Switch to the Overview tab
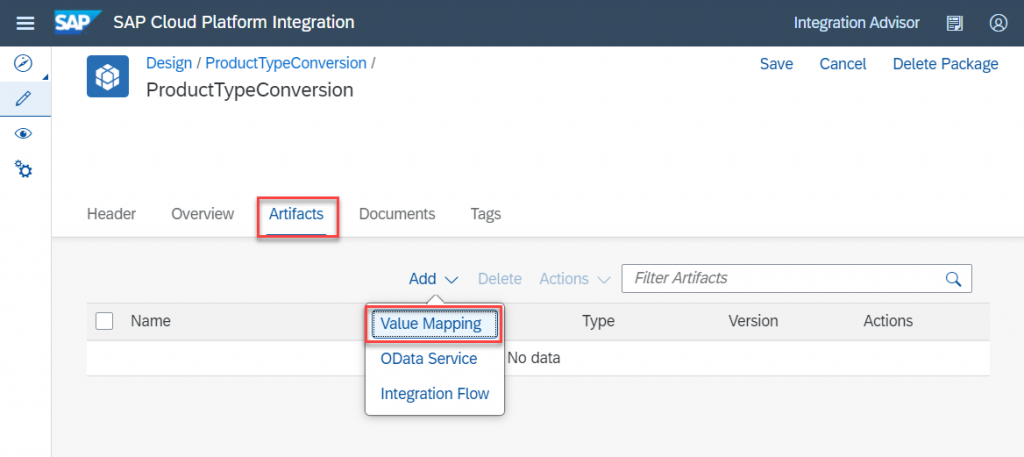The width and height of the screenshot is (1024, 457). (x=202, y=214)
